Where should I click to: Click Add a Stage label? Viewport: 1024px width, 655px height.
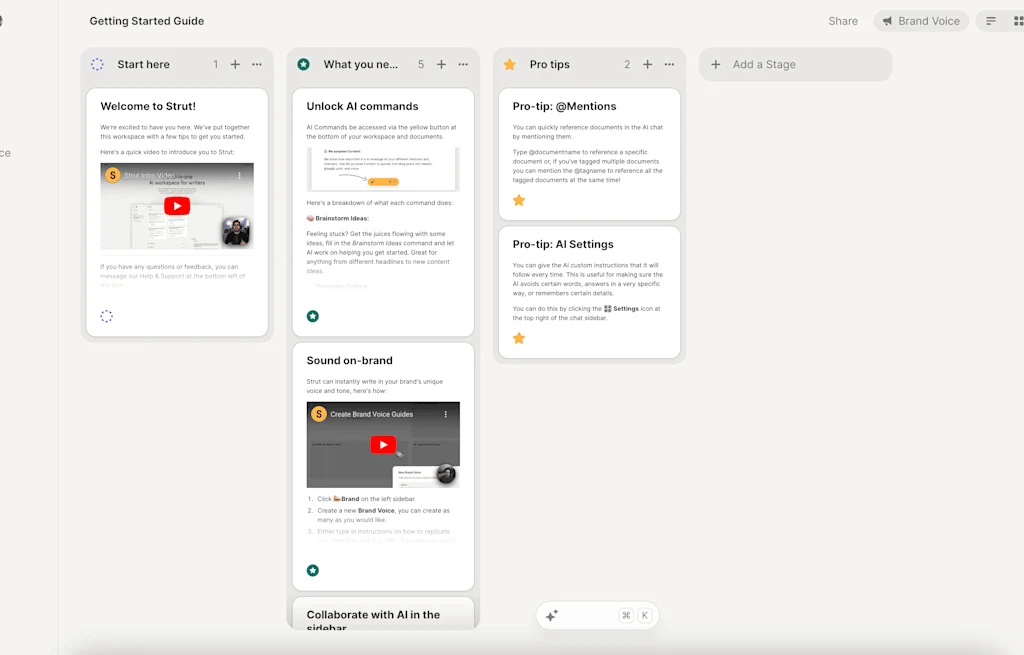(764, 64)
